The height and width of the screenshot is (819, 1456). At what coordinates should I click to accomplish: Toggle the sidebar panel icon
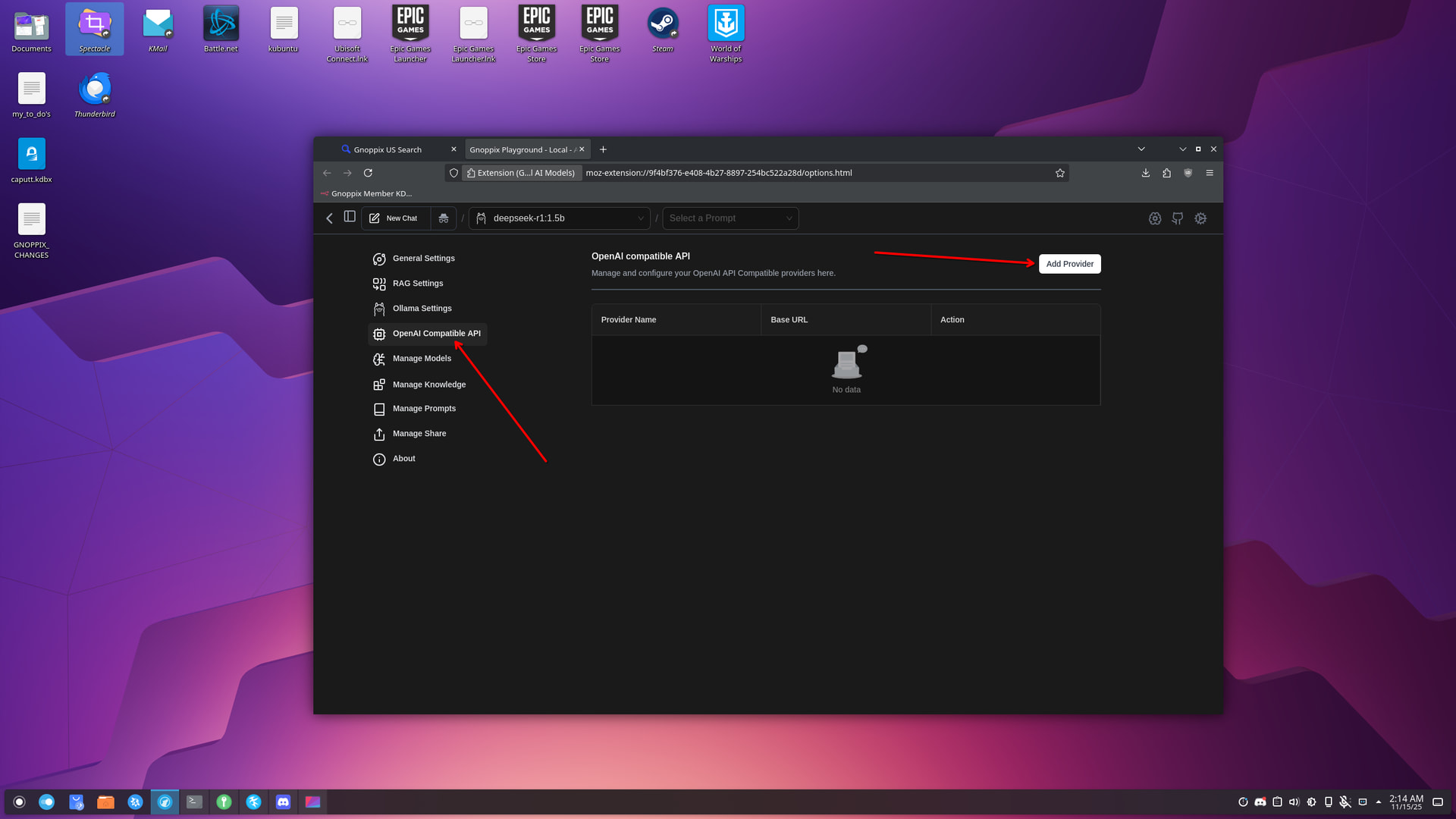(350, 217)
